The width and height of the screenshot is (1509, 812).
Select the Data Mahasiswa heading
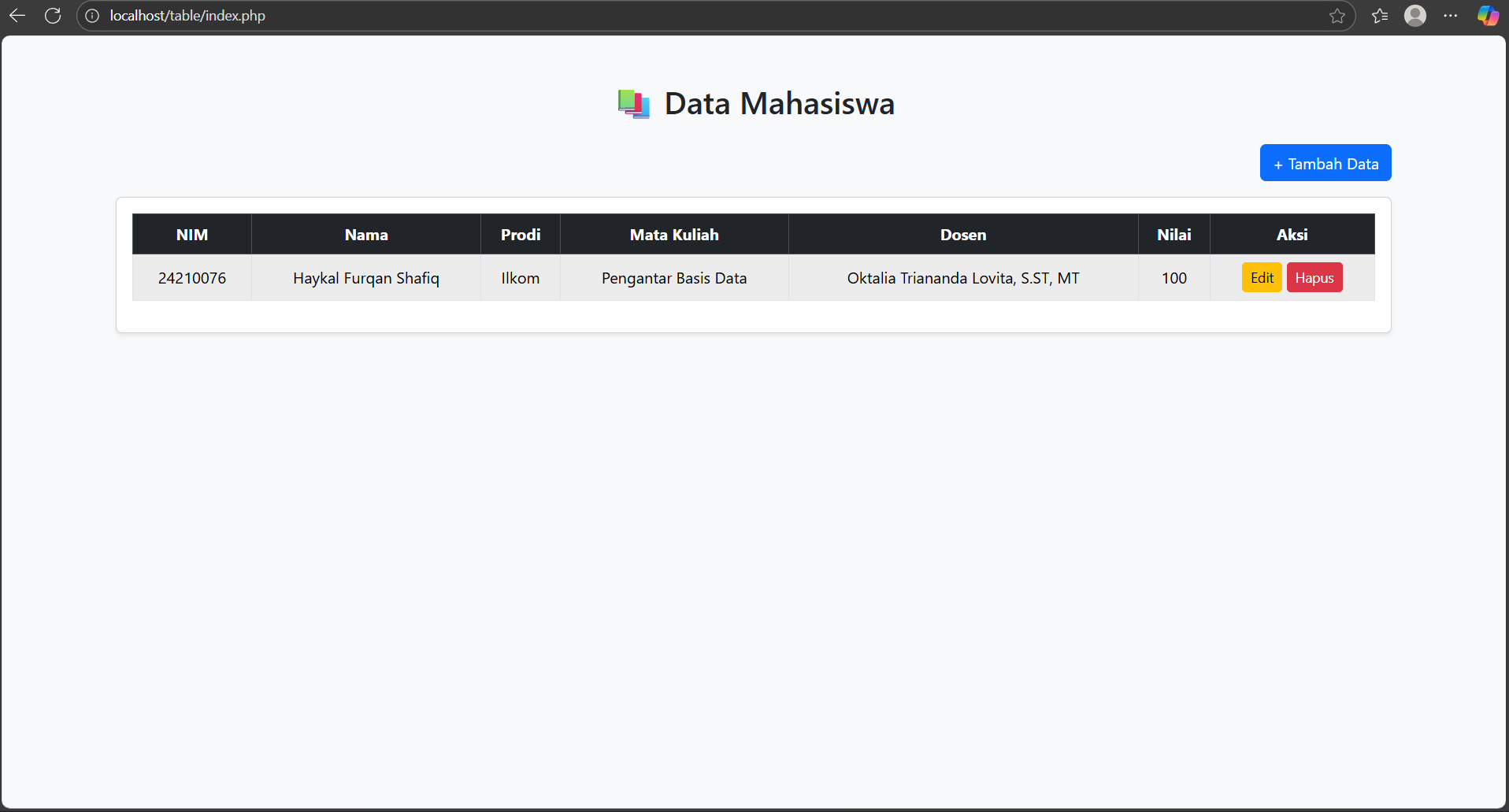point(779,103)
